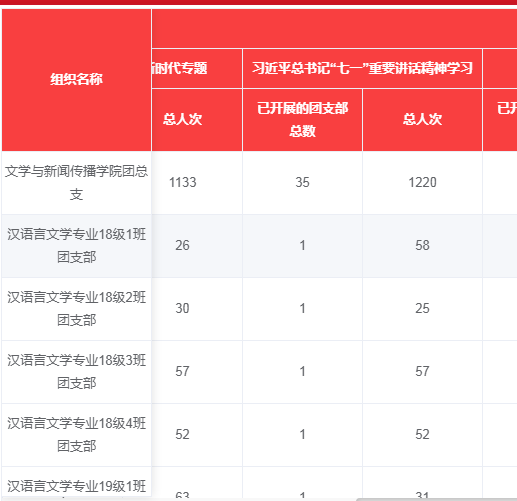The width and height of the screenshot is (517, 501).
Task: Click the 总人次 header under 七一 讲话 column
Action: [x=422, y=119]
